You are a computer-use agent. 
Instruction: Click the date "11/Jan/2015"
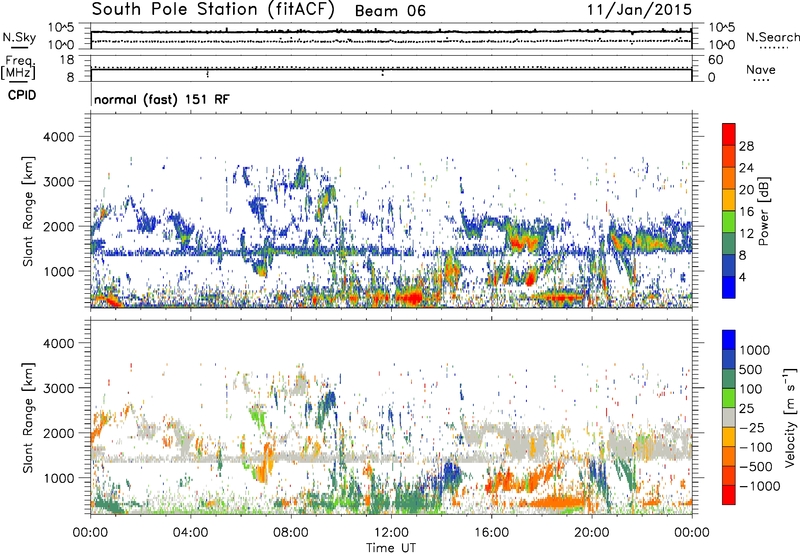[x=639, y=10]
